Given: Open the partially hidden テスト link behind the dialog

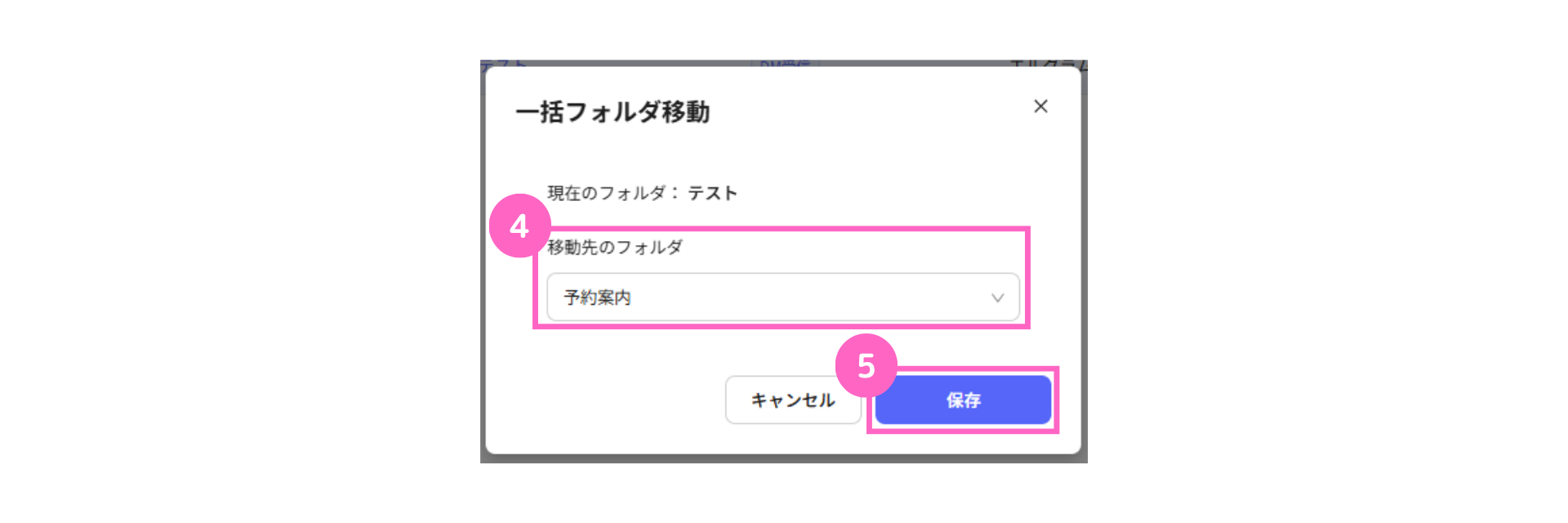Looking at the screenshot, I should click(x=503, y=64).
